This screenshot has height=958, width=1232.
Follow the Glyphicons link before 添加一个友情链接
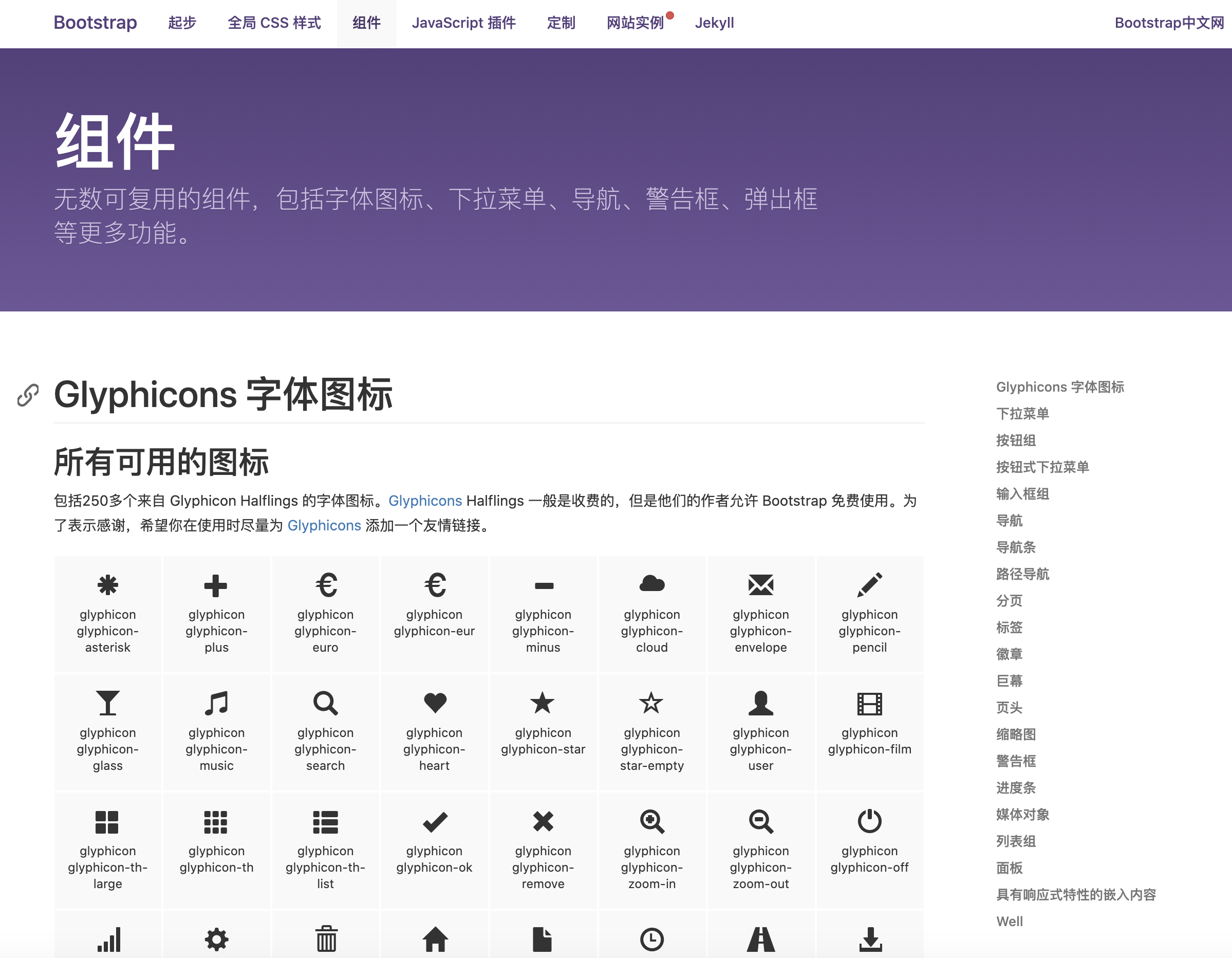pos(324,525)
